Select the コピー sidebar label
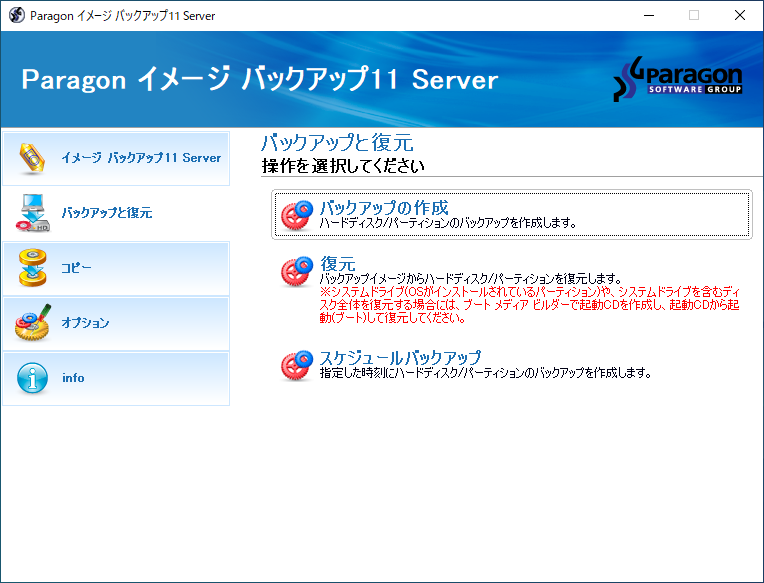Image resolution: width=764 pixels, height=583 pixels. coord(76,268)
